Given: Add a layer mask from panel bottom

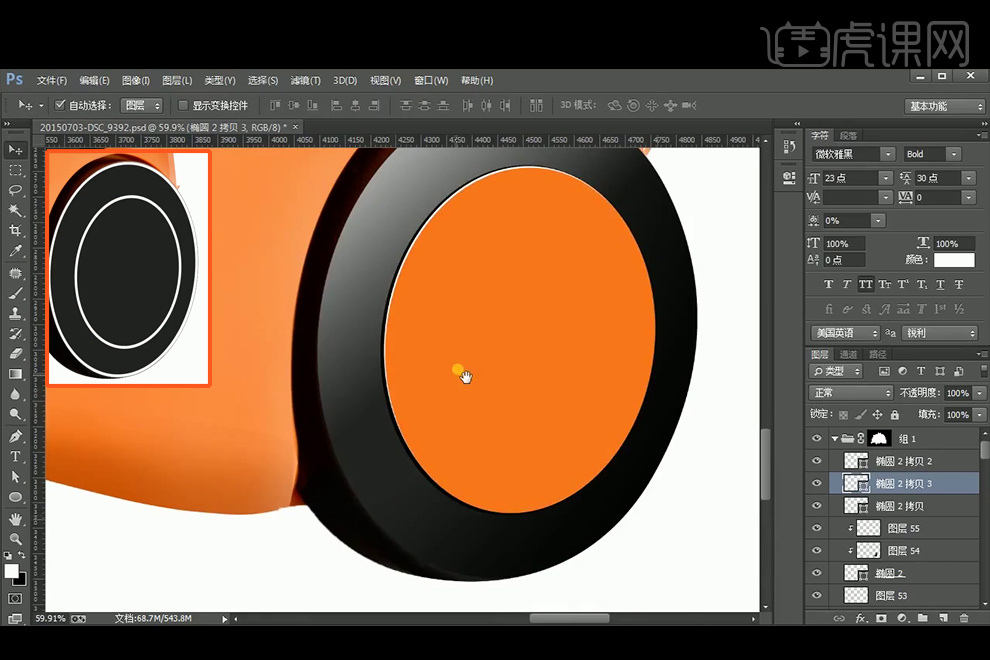Looking at the screenshot, I should click(881, 619).
